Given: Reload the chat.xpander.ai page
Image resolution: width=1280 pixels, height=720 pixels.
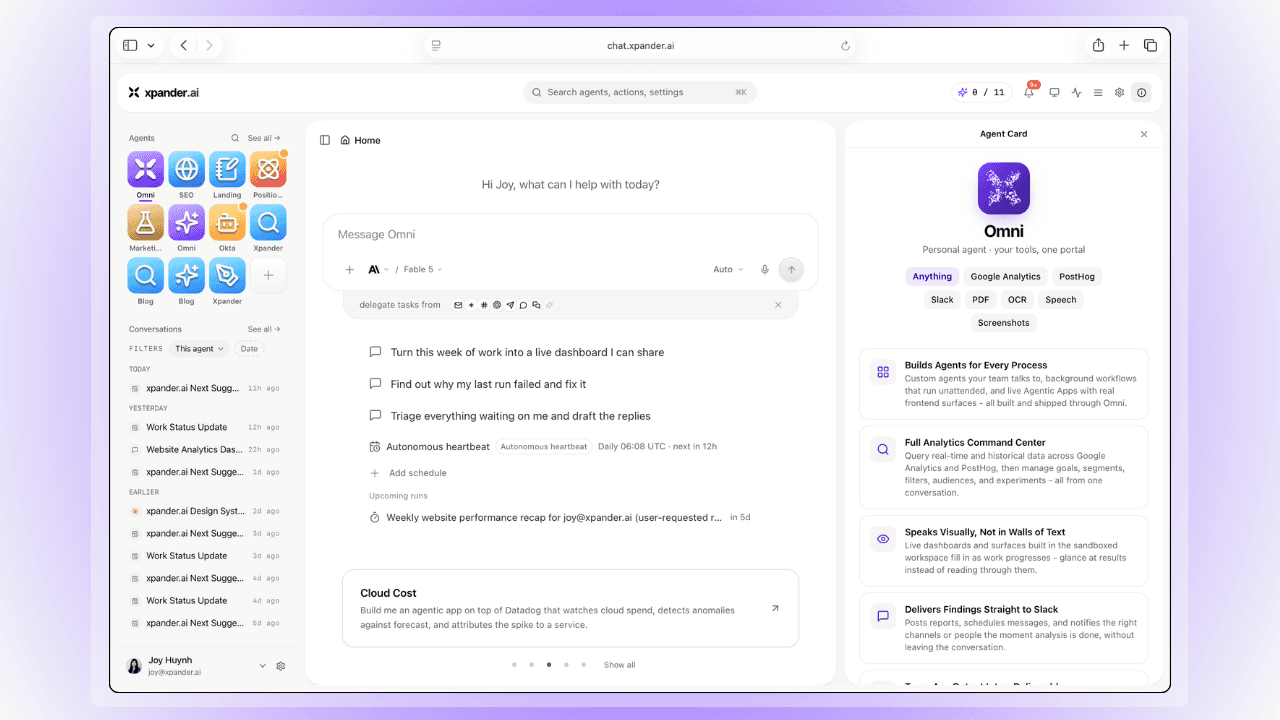Looking at the screenshot, I should (x=845, y=45).
